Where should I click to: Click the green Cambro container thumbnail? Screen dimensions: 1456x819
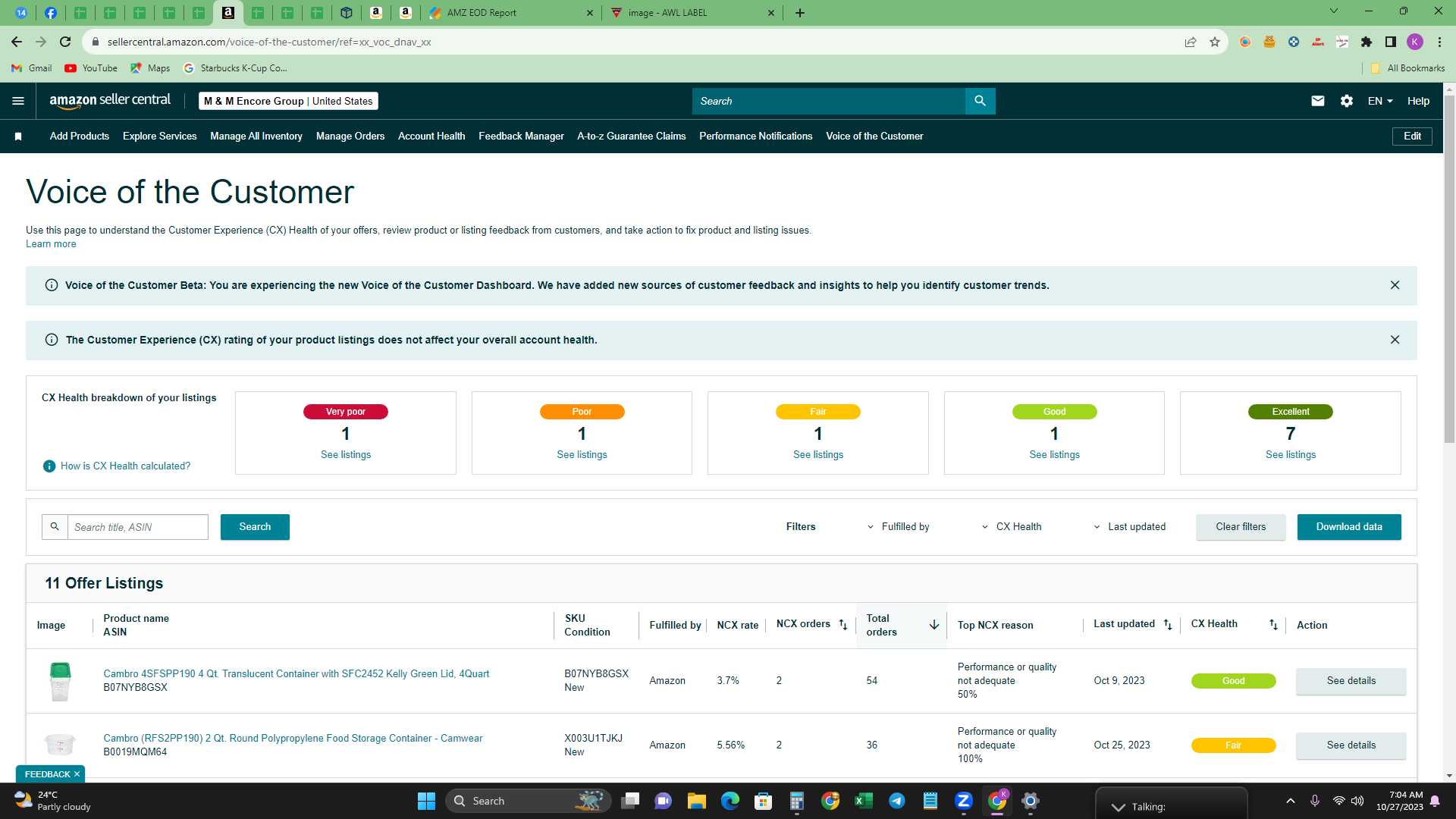60,681
